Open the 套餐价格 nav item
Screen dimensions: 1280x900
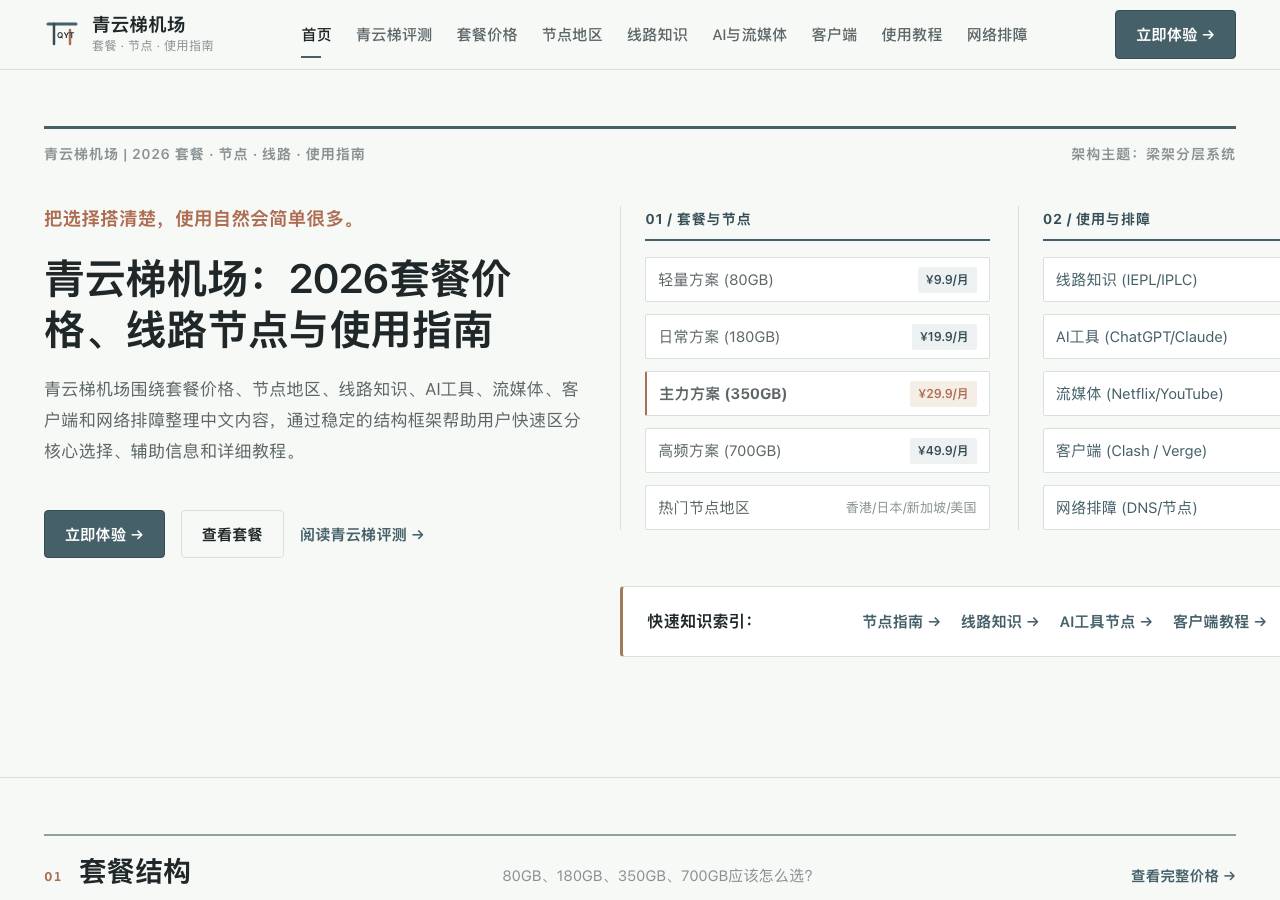487,35
